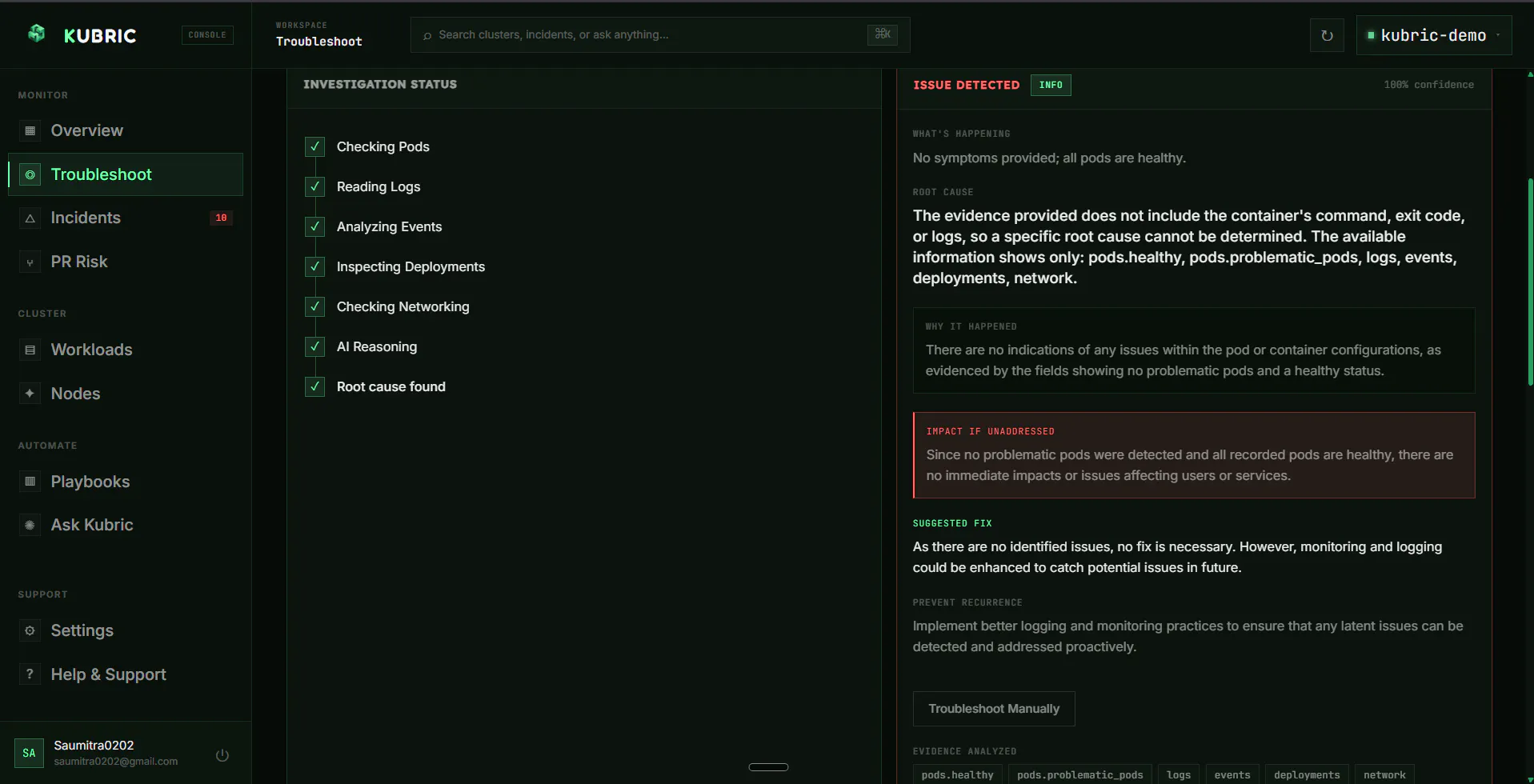Toggle the Inspecting Deployments checkbox
Viewport: 1534px width, 784px height.
314,266
